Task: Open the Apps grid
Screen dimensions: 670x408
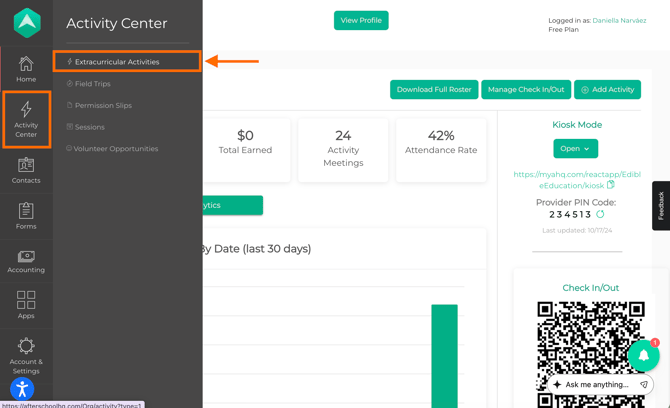Action: [x=26, y=305]
